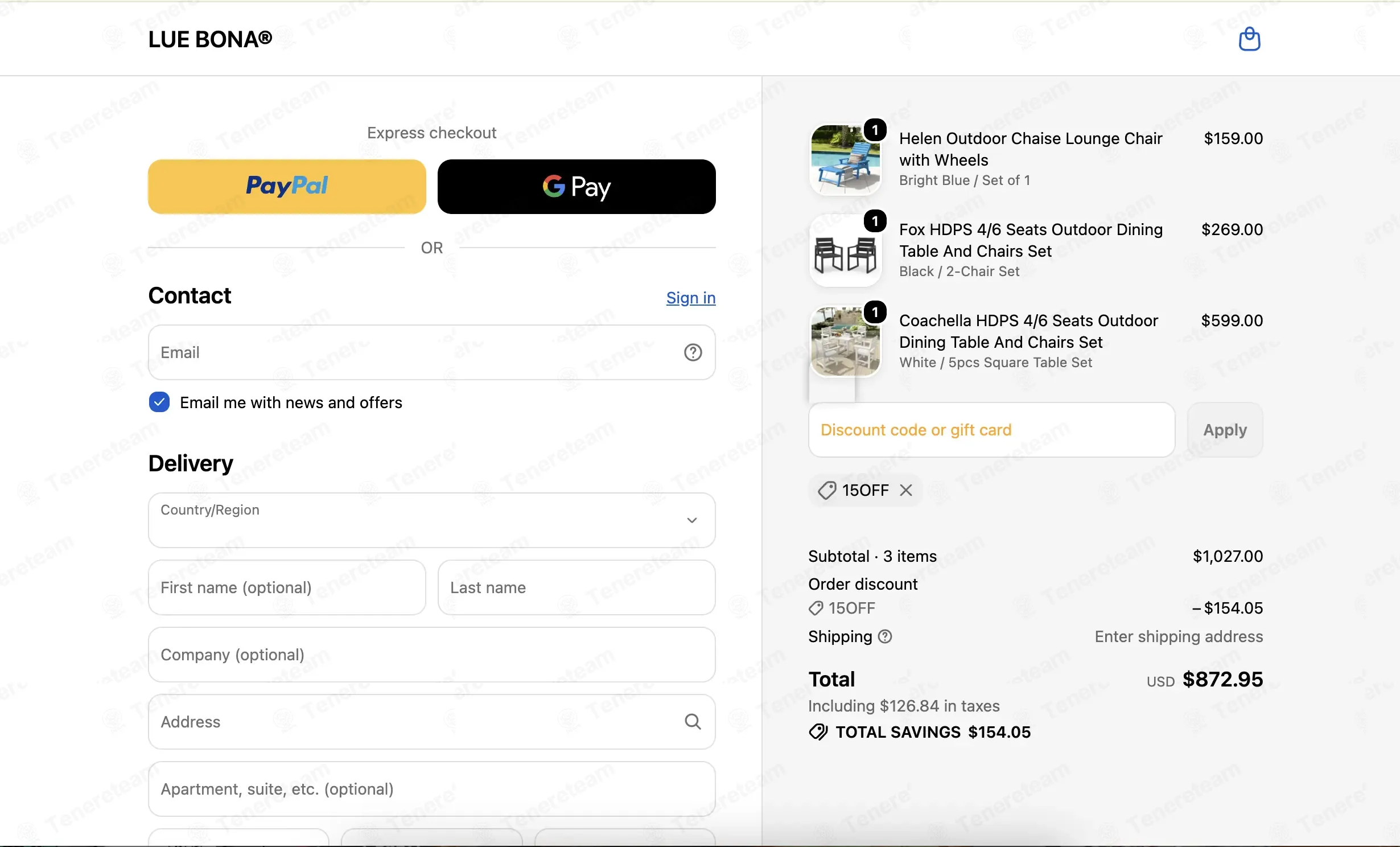
Task: Click the Helen Outdoor Chaise Lounge Chair title
Action: tap(1031, 149)
